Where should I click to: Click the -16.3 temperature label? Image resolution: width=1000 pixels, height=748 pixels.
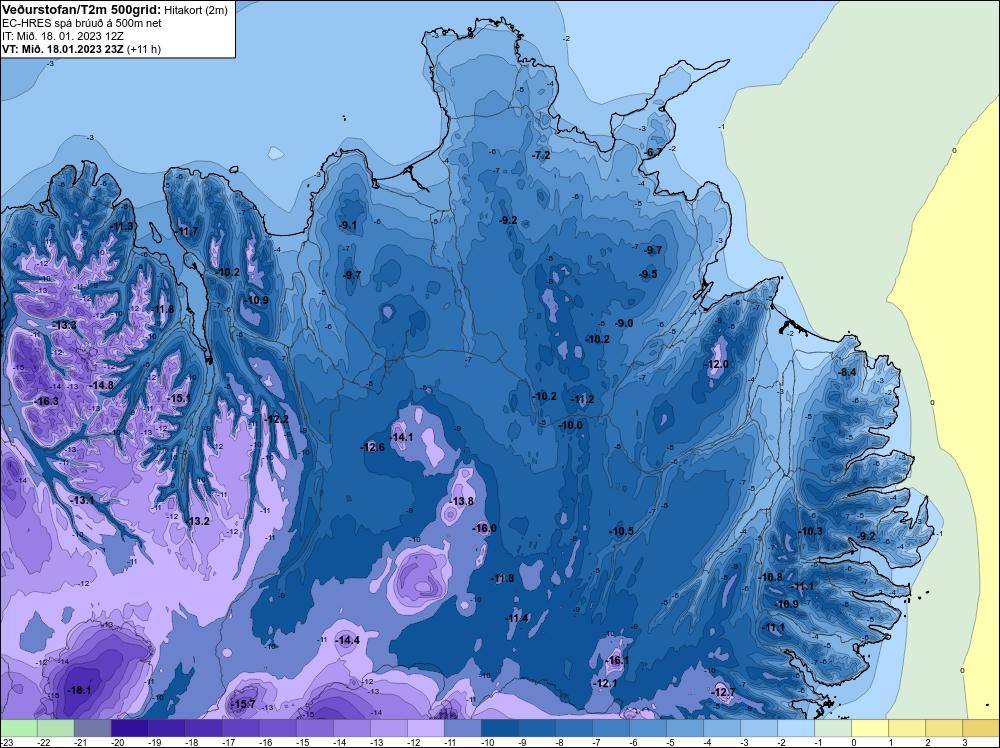pyautogui.click(x=47, y=401)
